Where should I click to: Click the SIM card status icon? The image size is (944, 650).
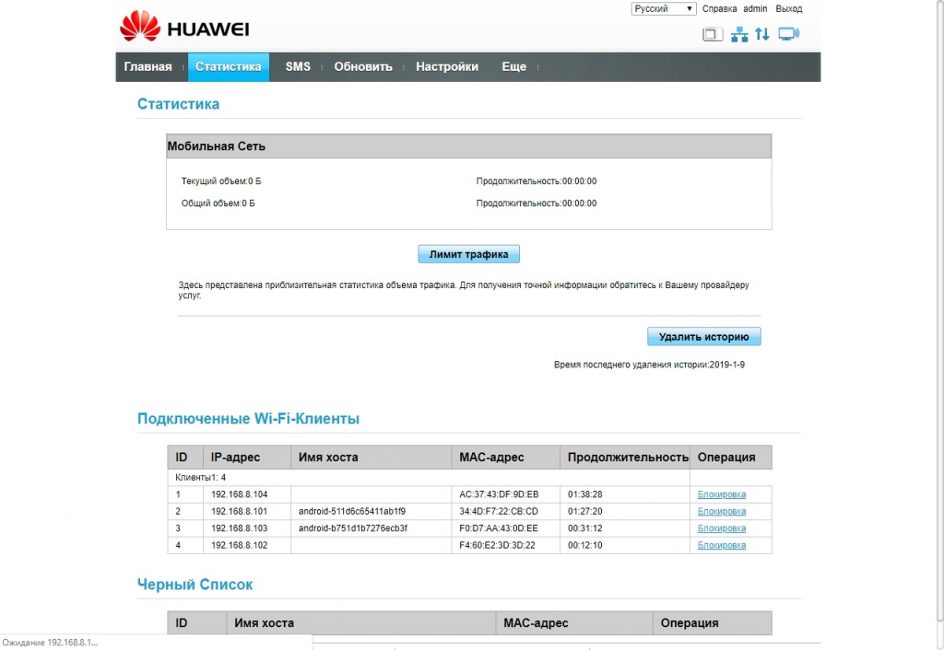[712, 35]
